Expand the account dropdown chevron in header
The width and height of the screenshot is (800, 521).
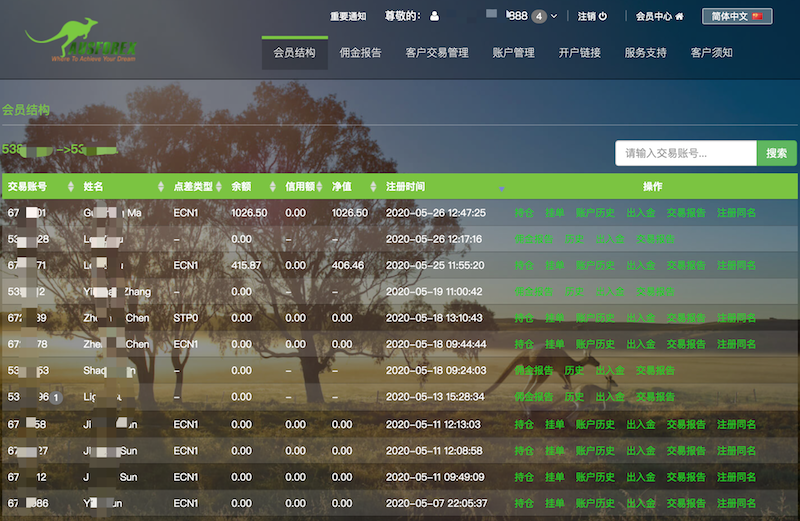tap(555, 16)
